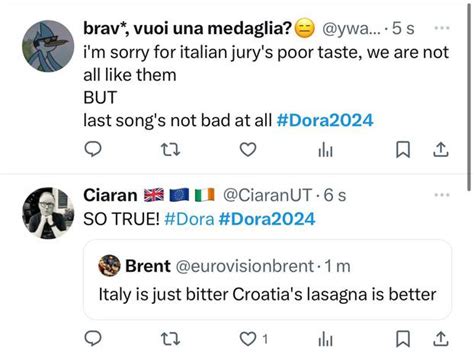
Task: Retweet the brav* vuoi una medaglia post
Action: point(171,150)
